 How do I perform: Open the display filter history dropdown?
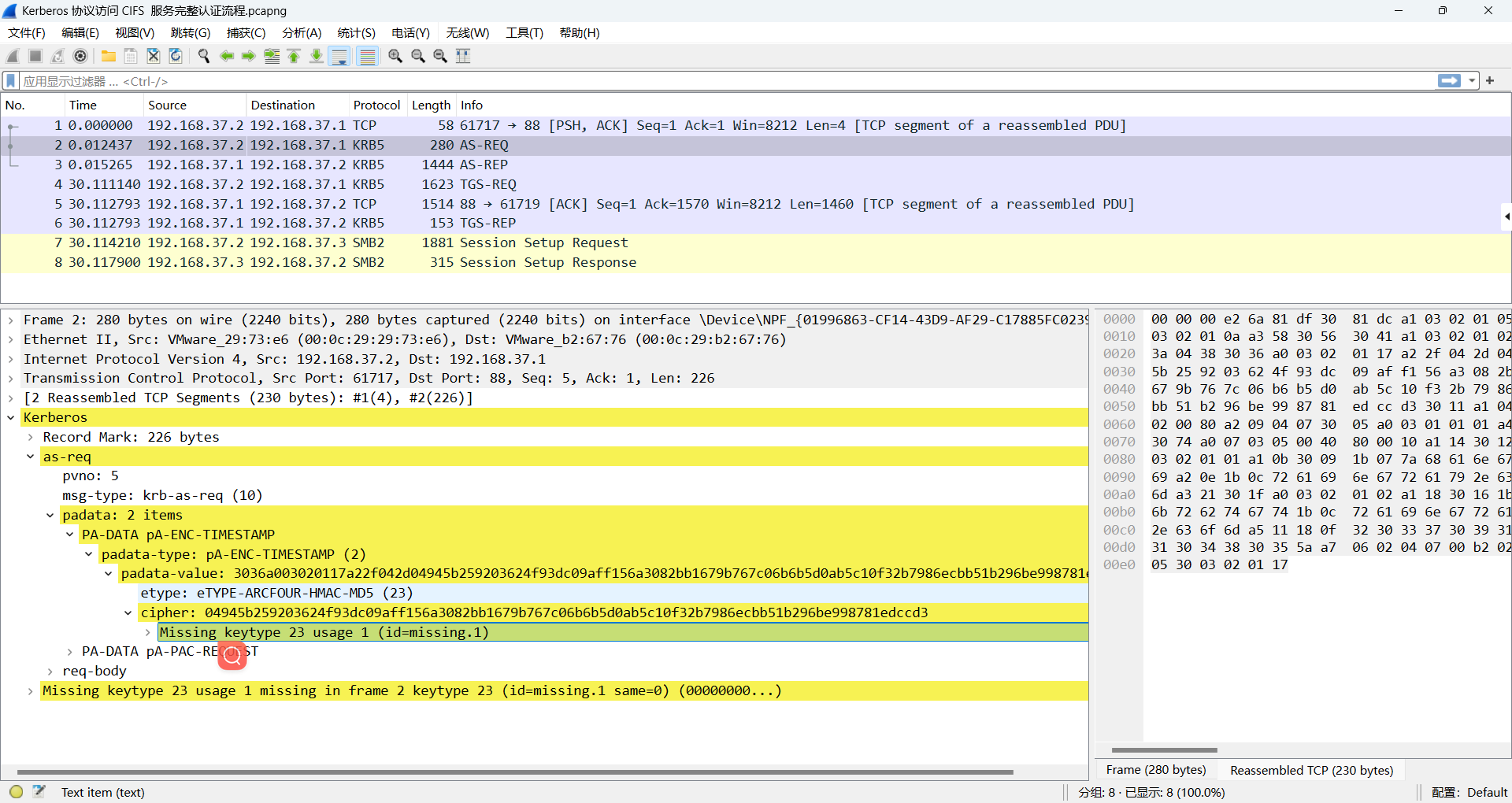click(x=1472, y=81)
